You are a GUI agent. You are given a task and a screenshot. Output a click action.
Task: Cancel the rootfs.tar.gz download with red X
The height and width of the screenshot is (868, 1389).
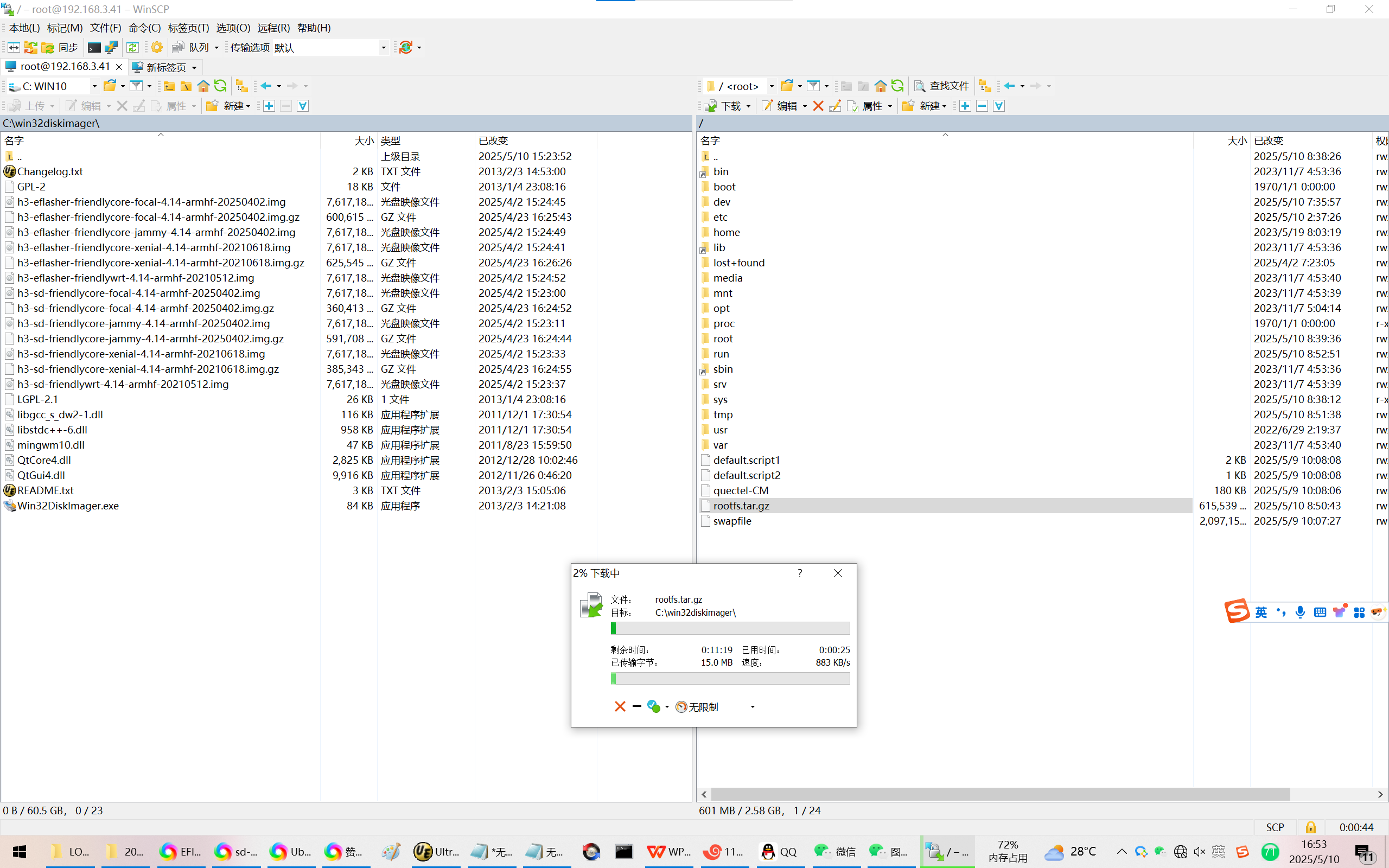click(620, 706)
